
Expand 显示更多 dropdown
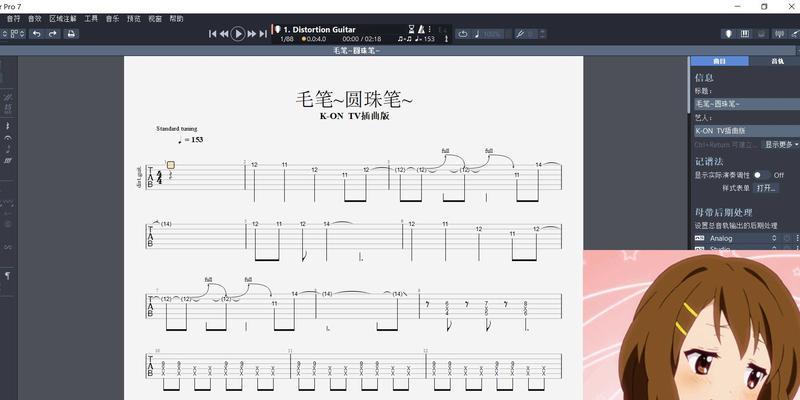781,145
